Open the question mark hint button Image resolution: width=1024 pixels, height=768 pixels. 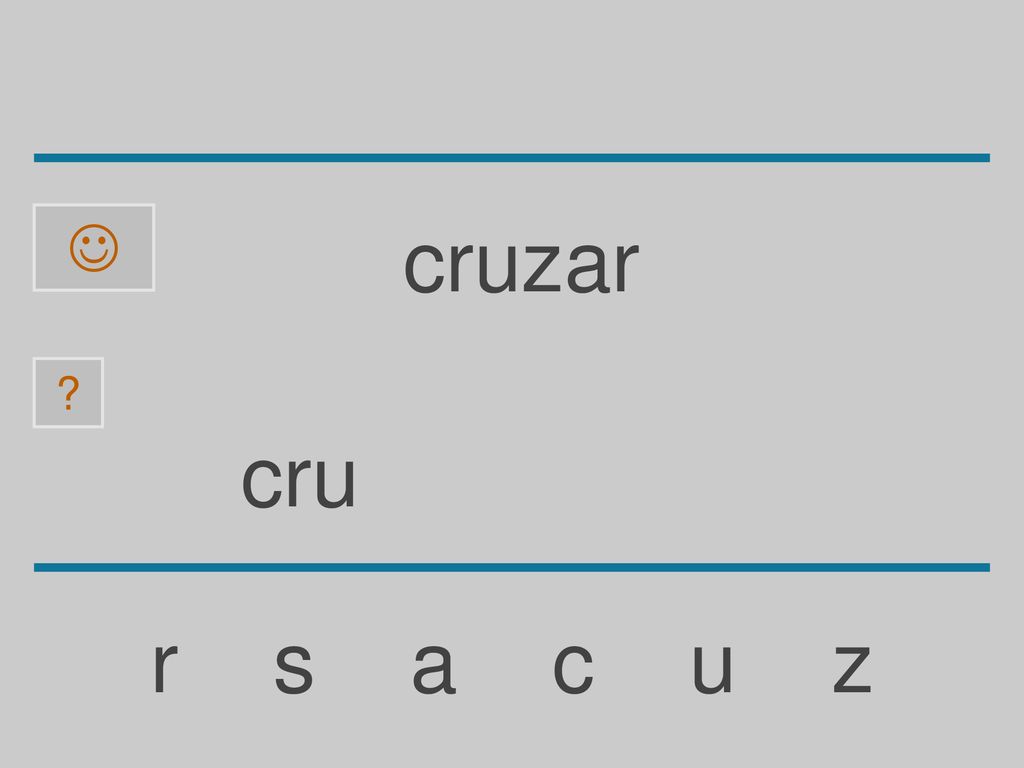[x=69, y=392]
